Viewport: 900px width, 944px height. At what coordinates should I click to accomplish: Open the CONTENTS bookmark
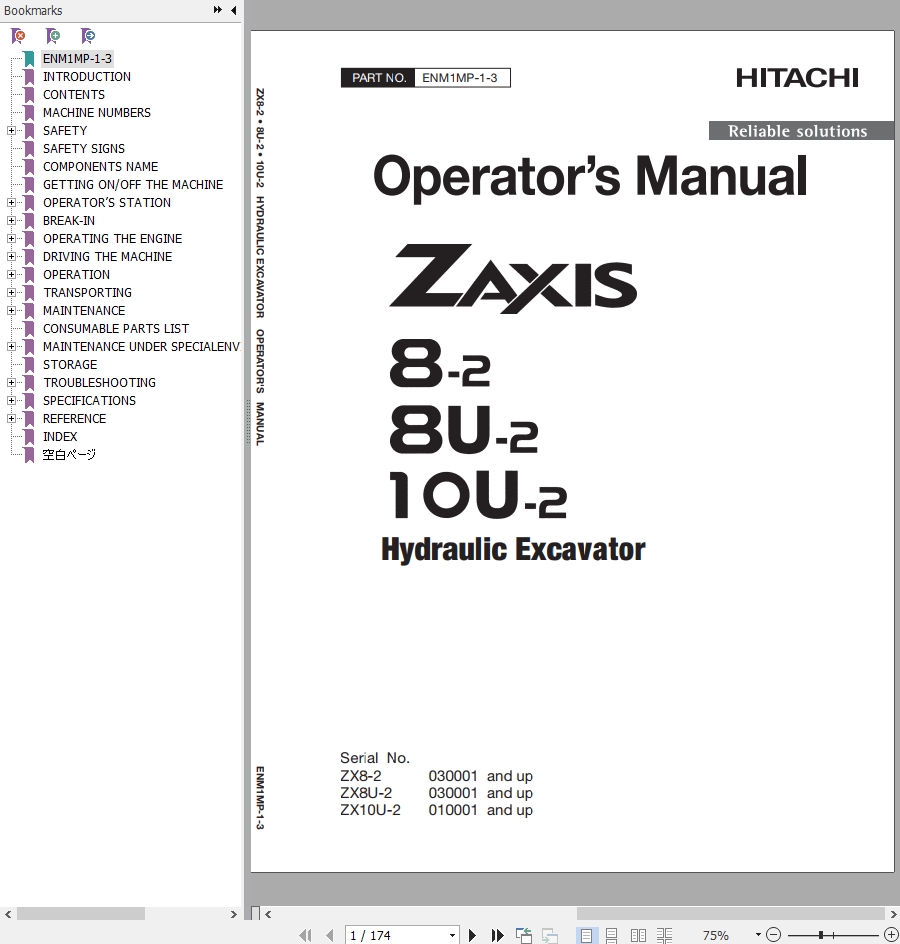[x=73, y=95]
